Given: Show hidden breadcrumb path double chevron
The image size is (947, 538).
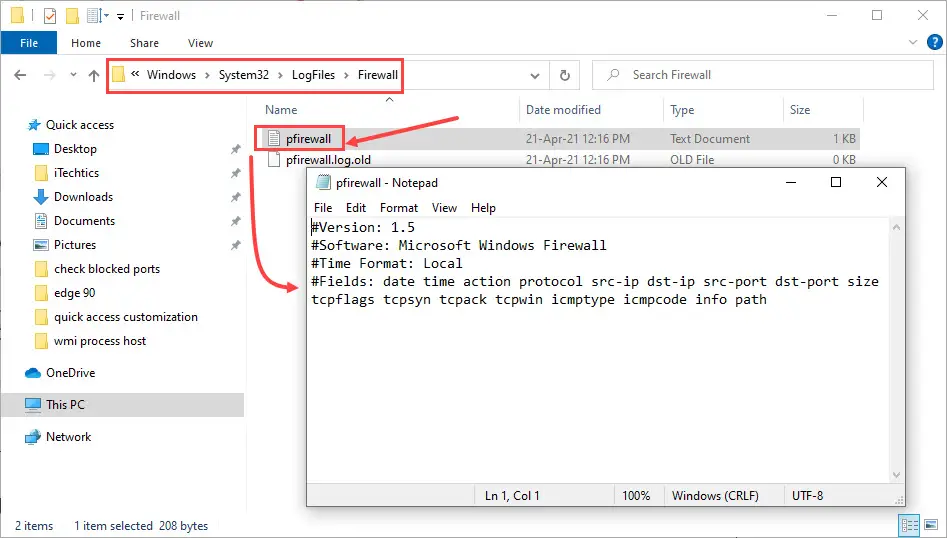Looking at the screenshot, I should pyautogui.click(x=135, y=74).
